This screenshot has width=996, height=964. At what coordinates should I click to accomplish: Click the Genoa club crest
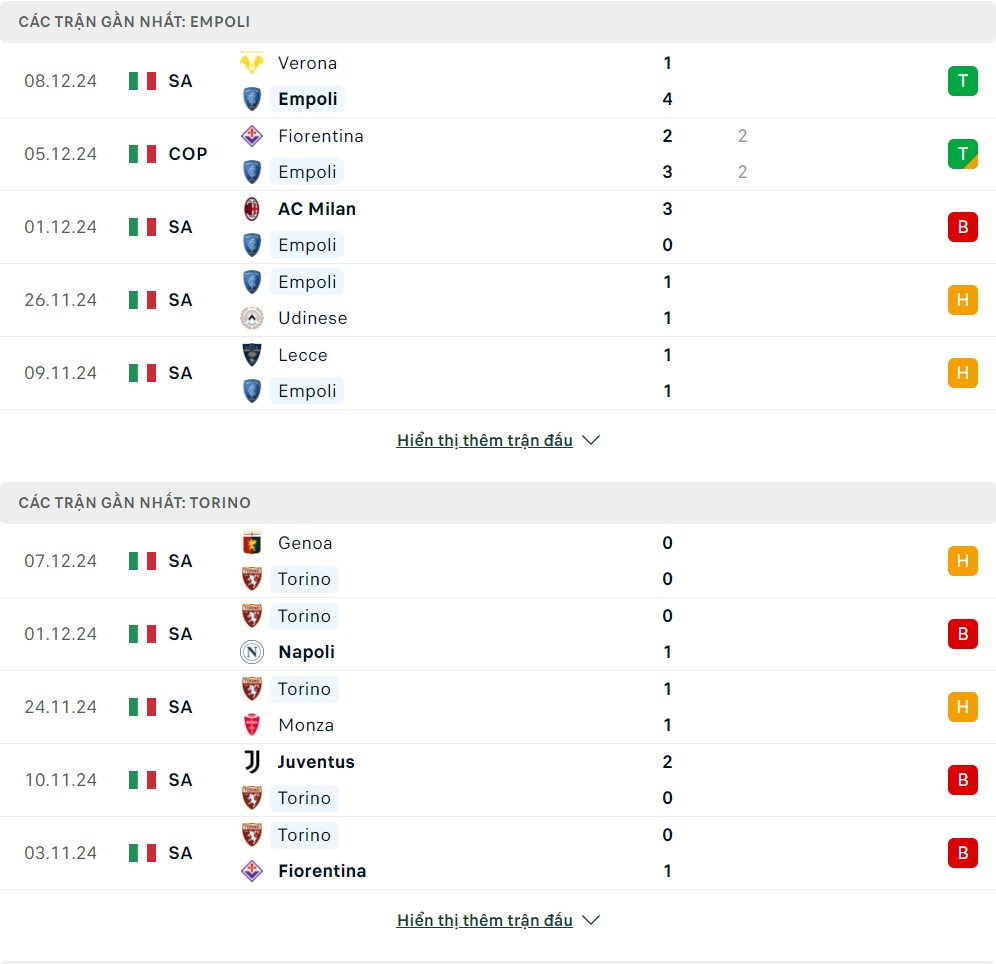tap(252, 543)
